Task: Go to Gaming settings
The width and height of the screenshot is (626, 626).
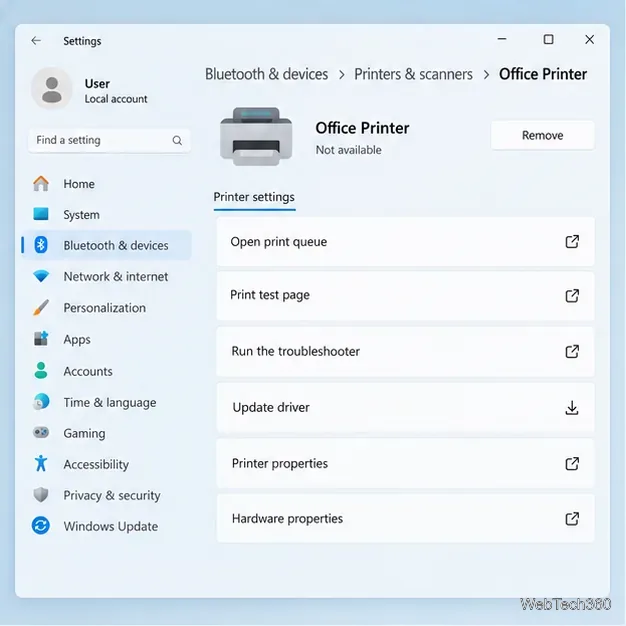Action: click(106, 433)
